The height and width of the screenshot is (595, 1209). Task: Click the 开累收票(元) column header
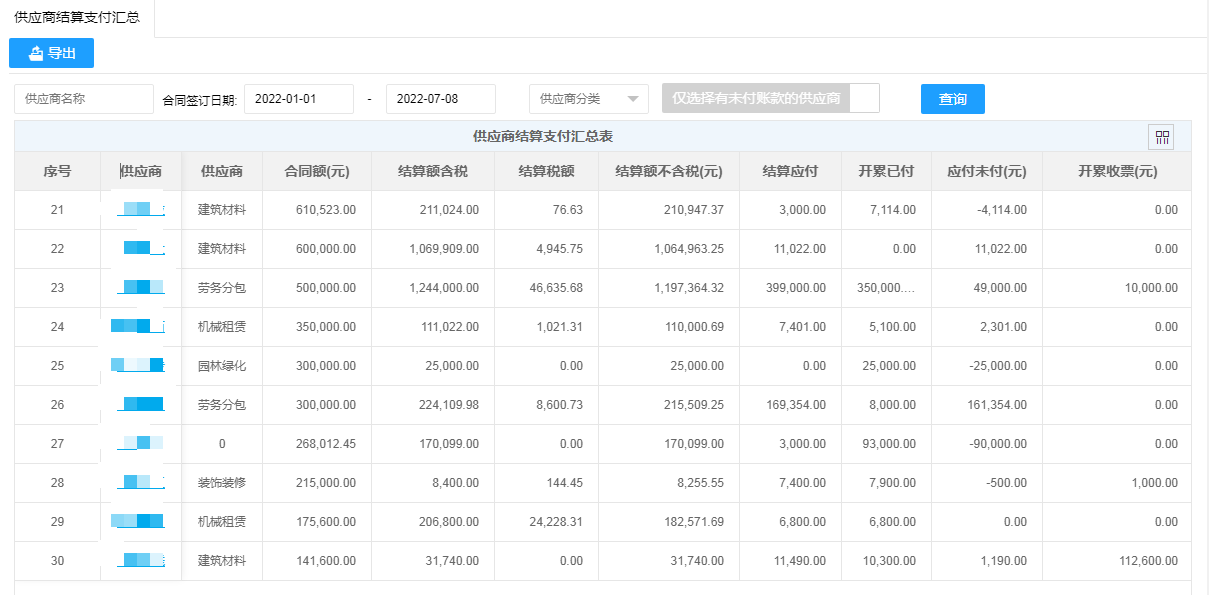coord(1117,171)
